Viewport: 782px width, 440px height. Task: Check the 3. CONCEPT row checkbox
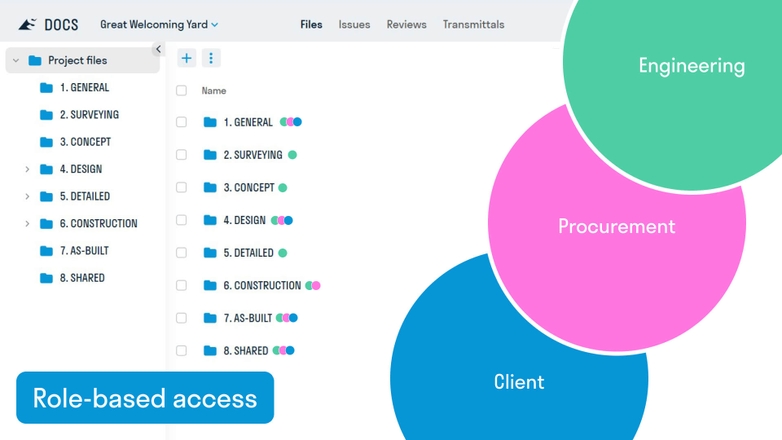(182, 188)
